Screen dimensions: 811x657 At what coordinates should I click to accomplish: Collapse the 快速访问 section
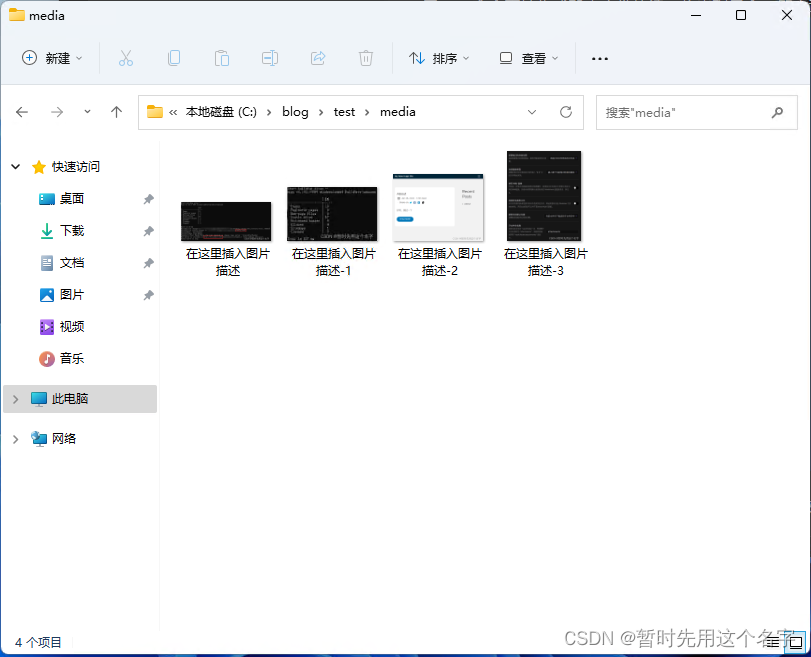click(x=15, y=166)
